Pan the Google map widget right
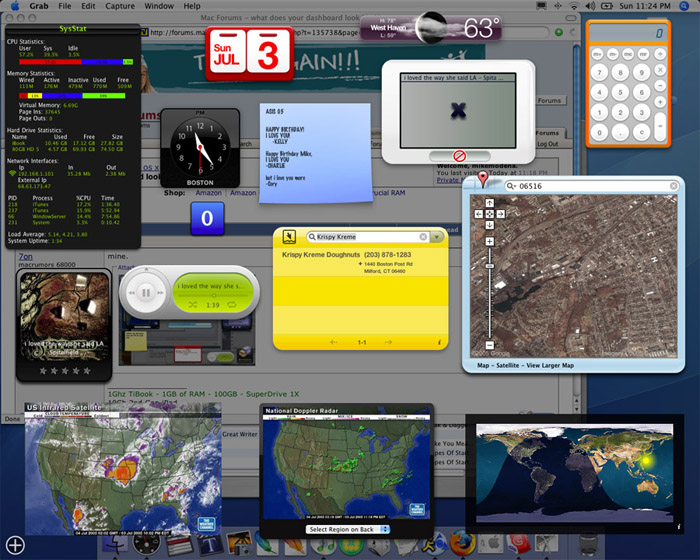Image resolution: width=700 pixels, height=560 pixels. (500, 214)
